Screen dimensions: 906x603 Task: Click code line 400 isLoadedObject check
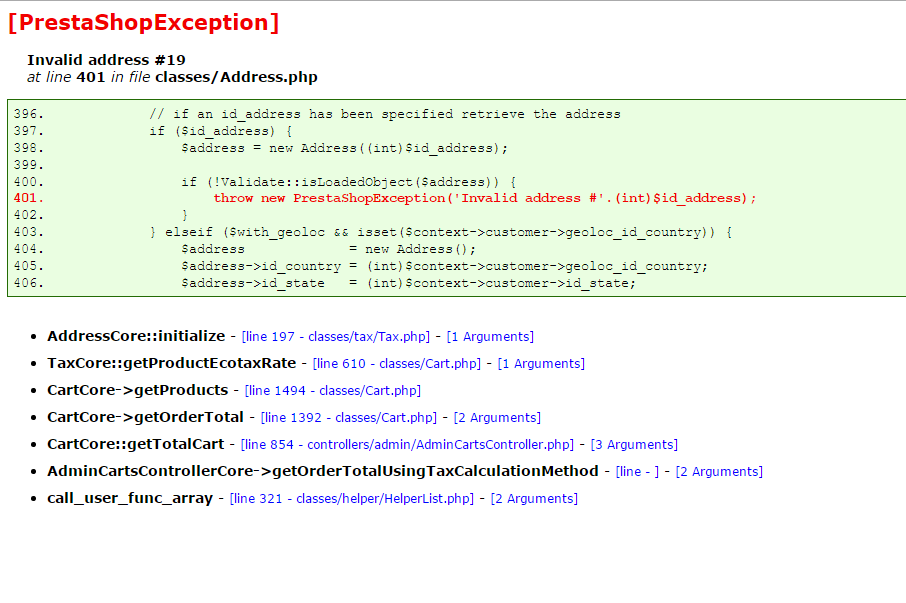(x=348, y=182)
